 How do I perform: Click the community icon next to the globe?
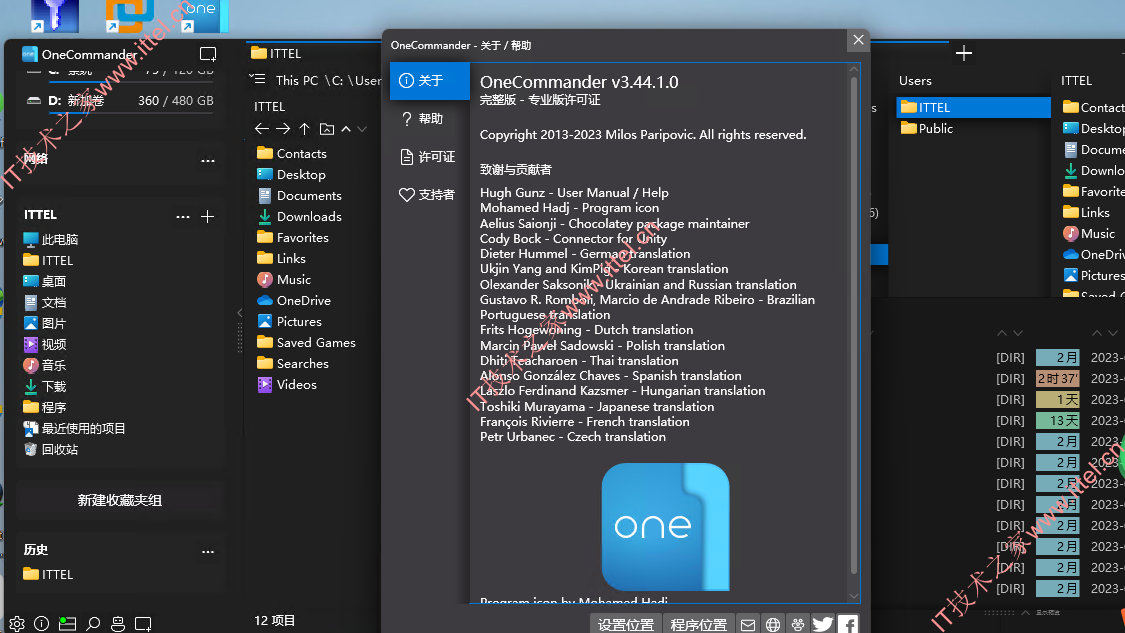798,624
